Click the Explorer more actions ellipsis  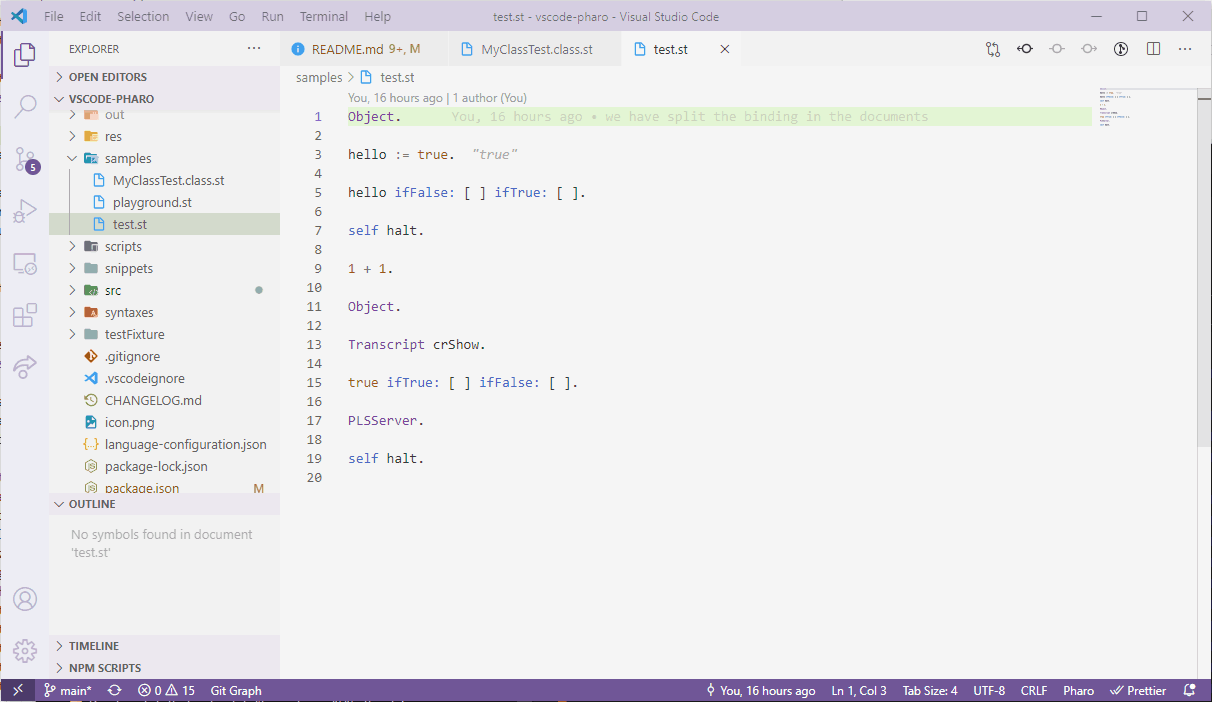(x=255, y=49)
